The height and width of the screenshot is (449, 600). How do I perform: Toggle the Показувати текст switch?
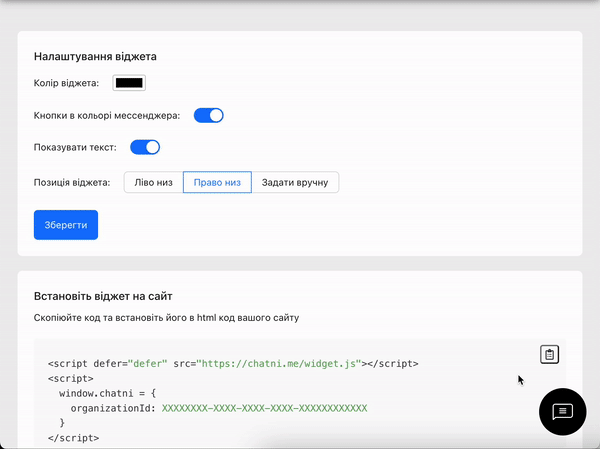[x=145, y=147]
